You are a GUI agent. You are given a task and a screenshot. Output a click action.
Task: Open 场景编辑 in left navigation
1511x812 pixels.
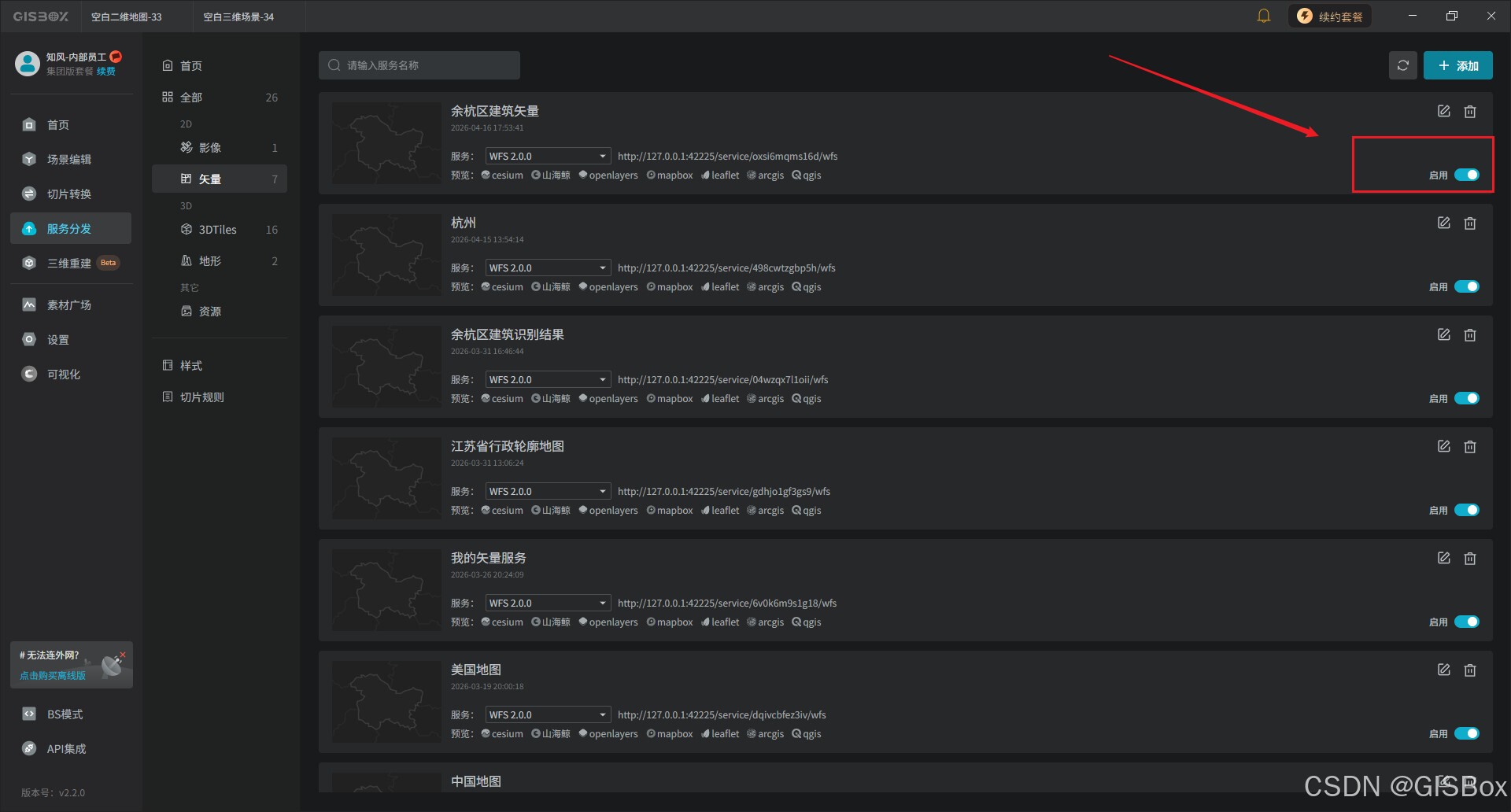pyautogui.click(x=71, y=159)
